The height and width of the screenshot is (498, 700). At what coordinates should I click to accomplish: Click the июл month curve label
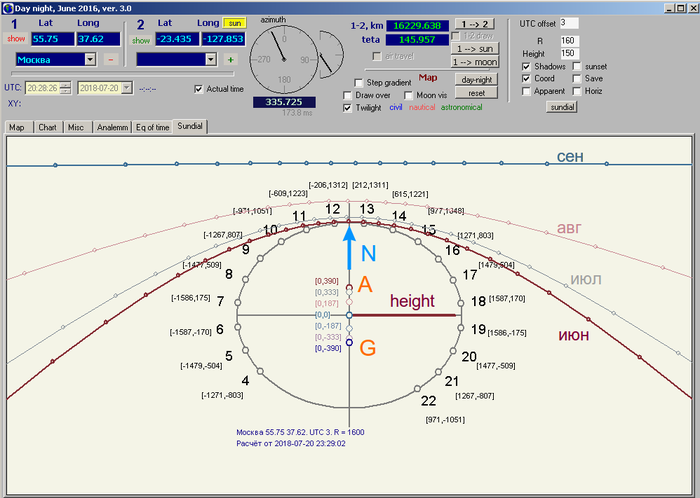click(x=586, y=280)
